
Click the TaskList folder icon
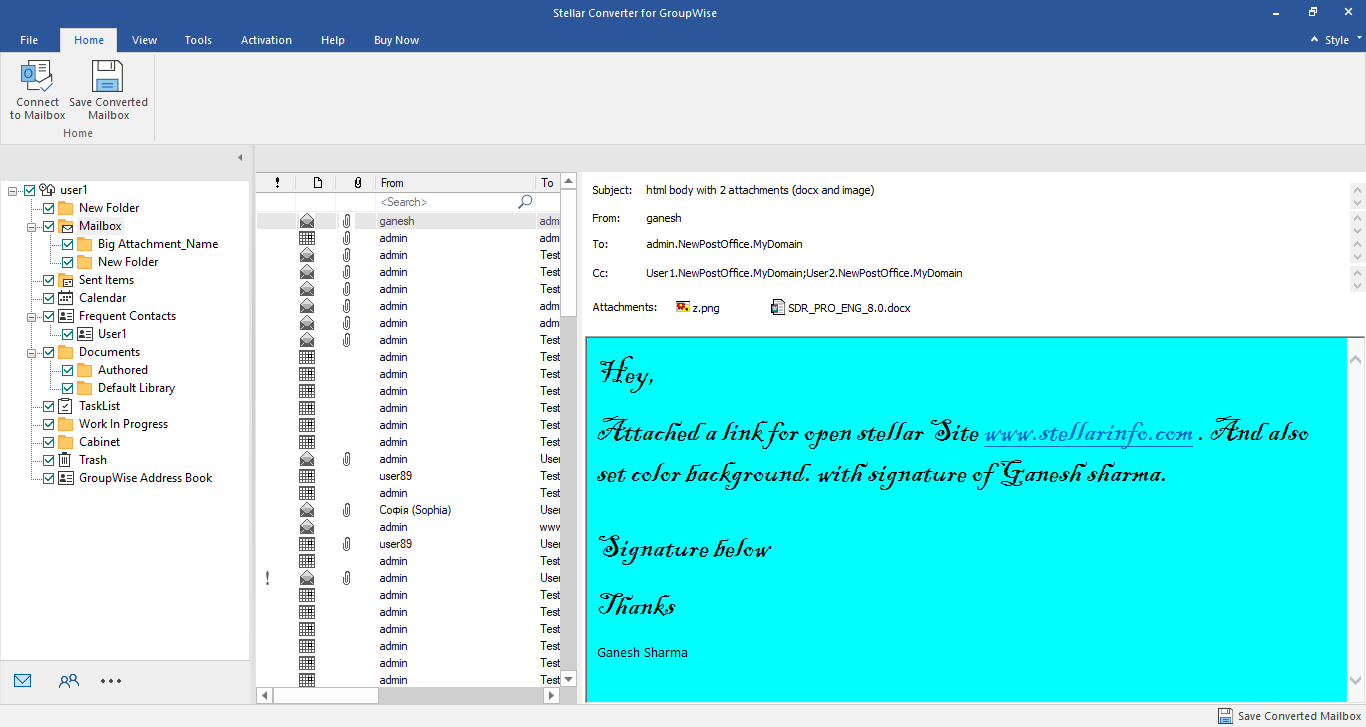(x=66, y=406)
